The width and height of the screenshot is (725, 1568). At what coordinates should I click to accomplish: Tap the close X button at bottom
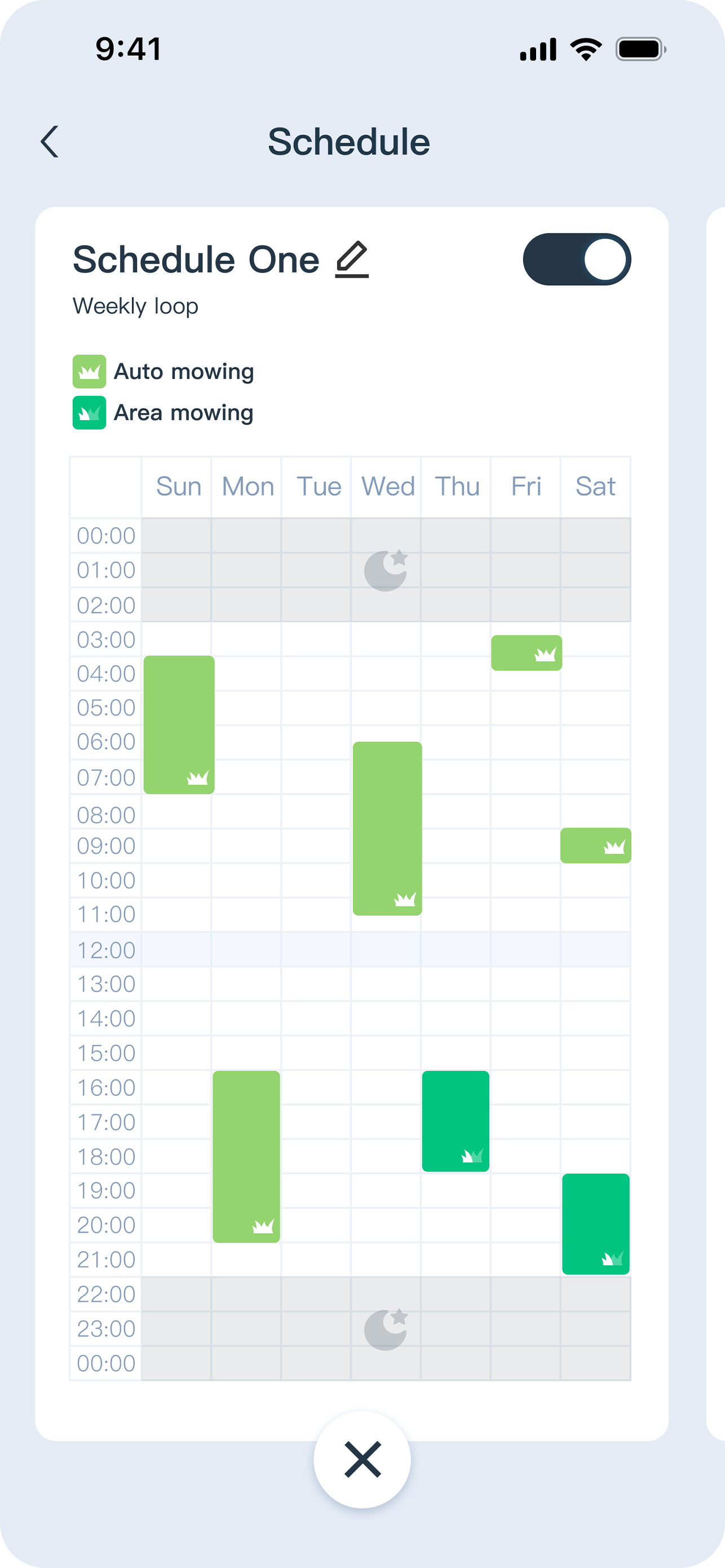[x=362, y=1459]
